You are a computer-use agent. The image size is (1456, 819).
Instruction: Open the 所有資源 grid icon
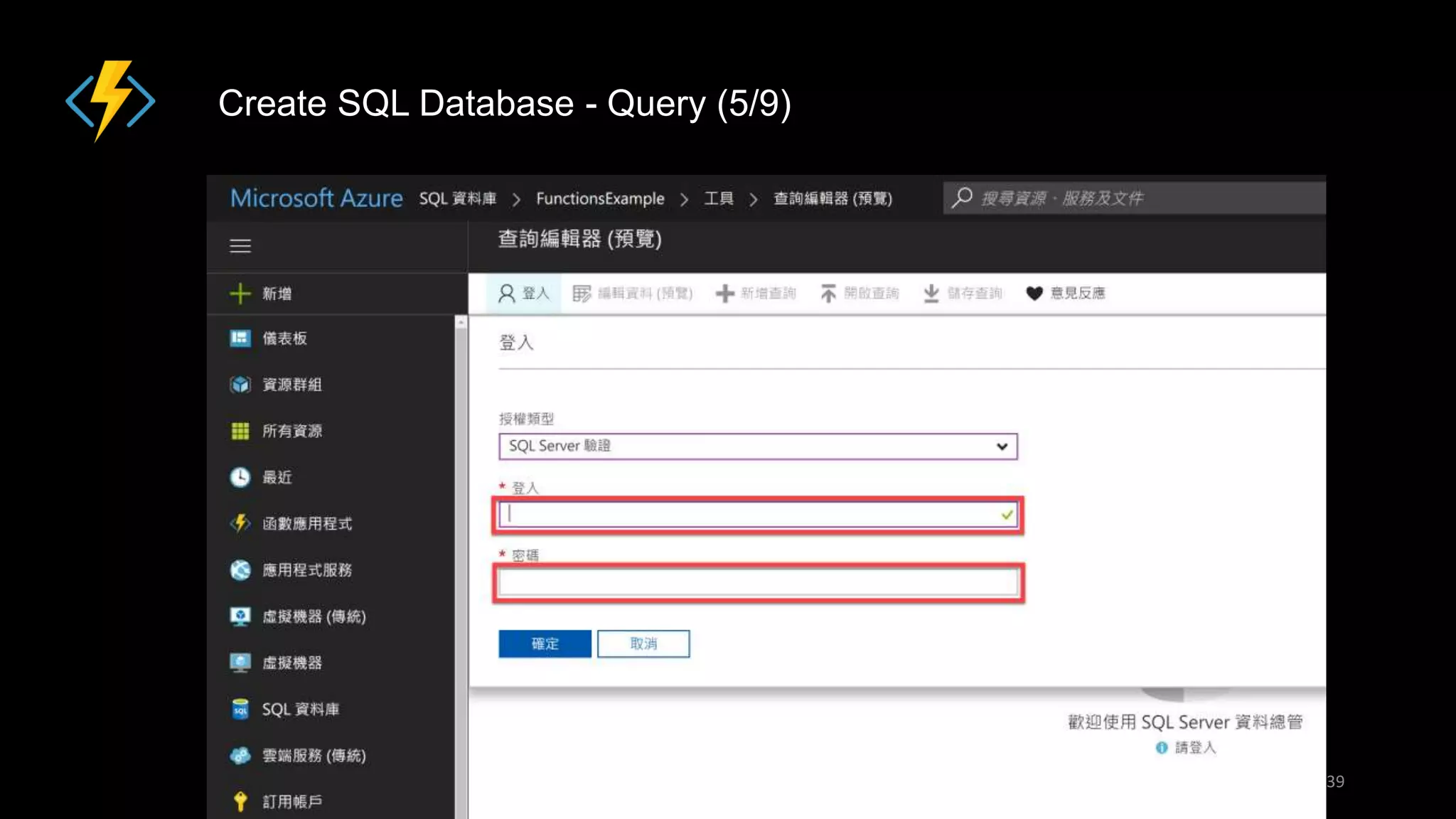pyautogui.click(x=240, y=431)
